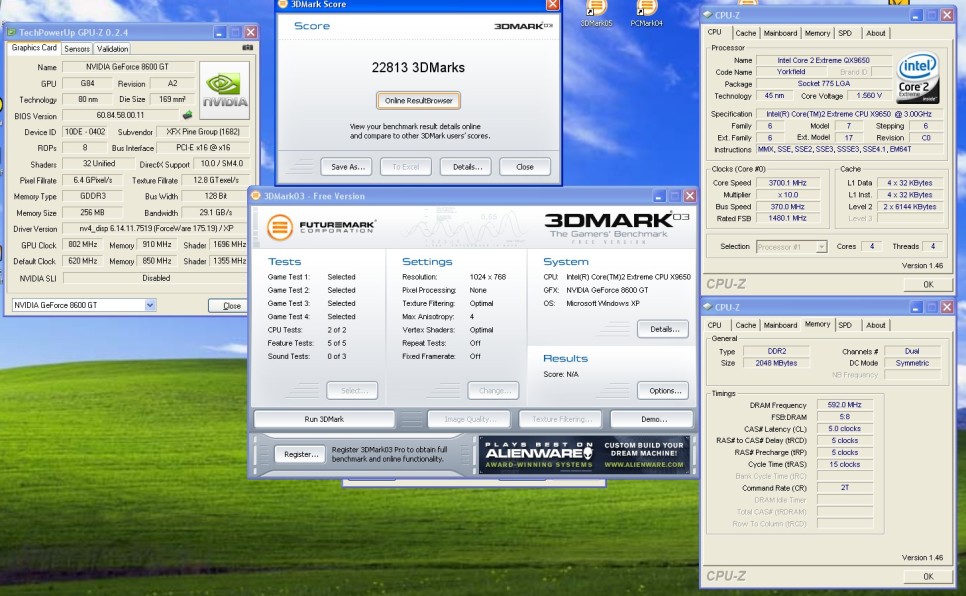
Task: Open Memory tab in CPU-Z processor window
Action: (x=817, y=33)
